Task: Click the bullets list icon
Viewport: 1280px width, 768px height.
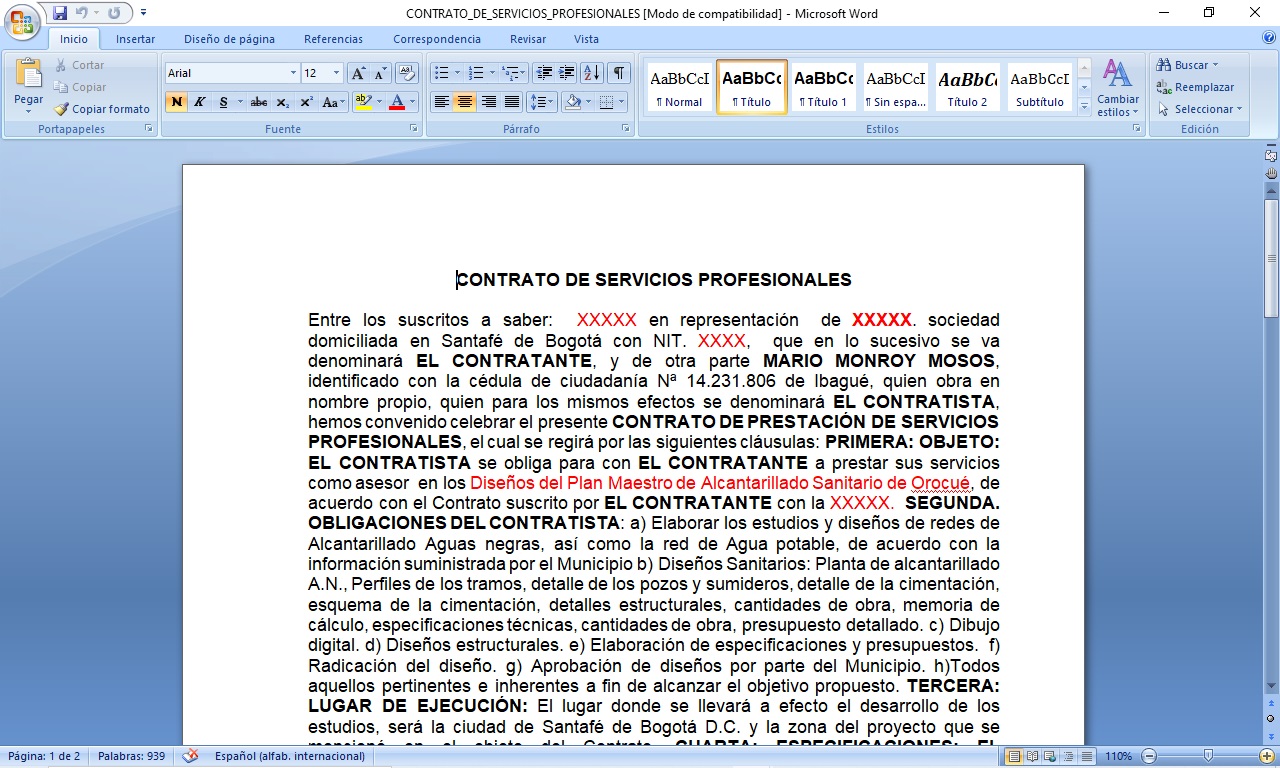Action: coord(441,73)
